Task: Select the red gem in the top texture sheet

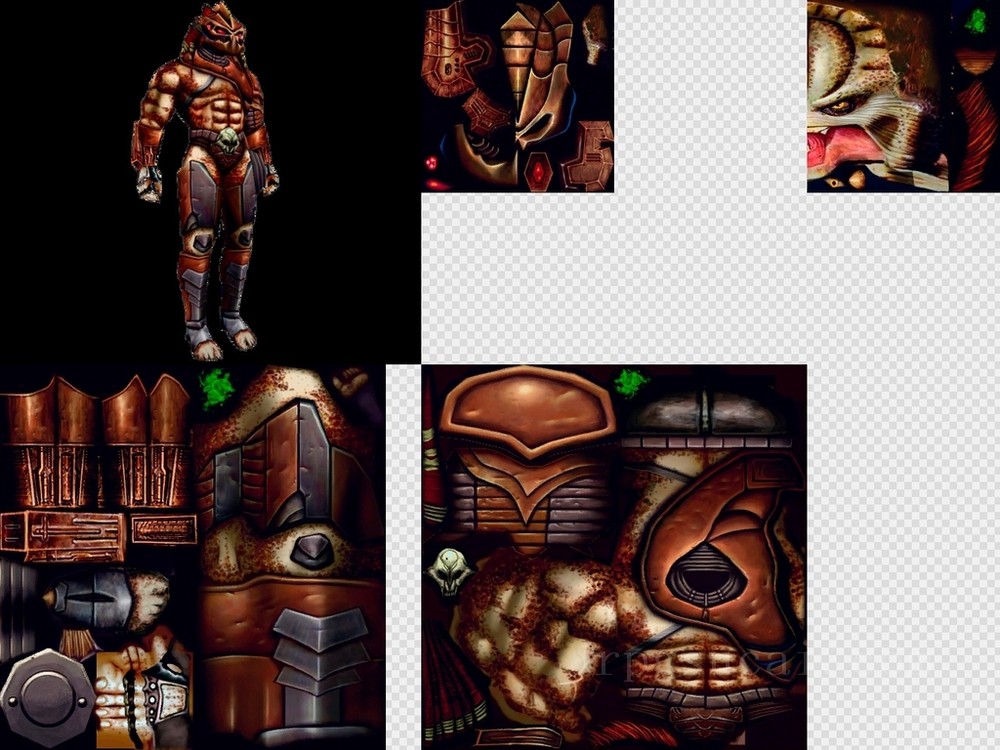Action: [539, 171]
